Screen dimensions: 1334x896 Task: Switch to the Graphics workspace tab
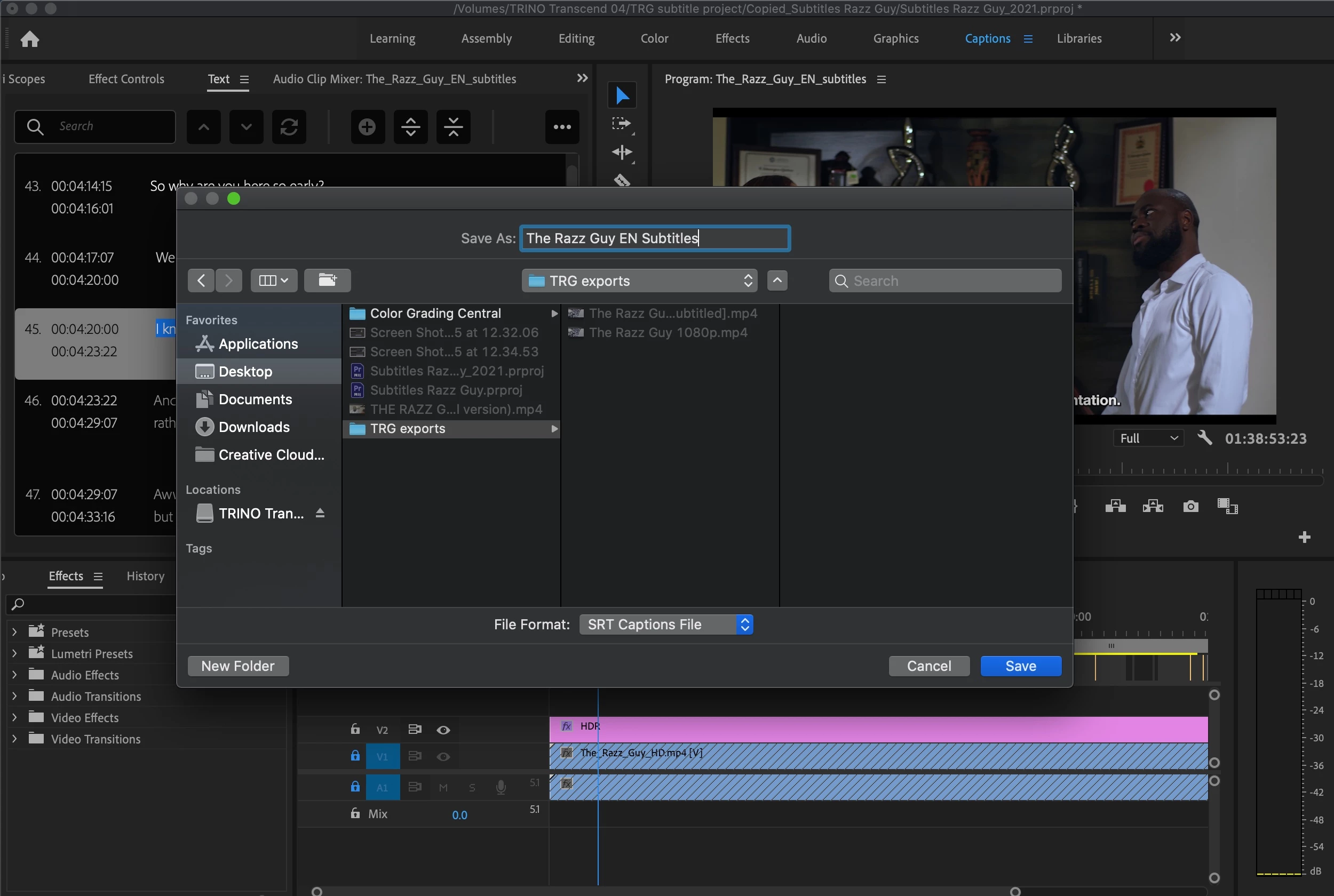click(895, 38)
